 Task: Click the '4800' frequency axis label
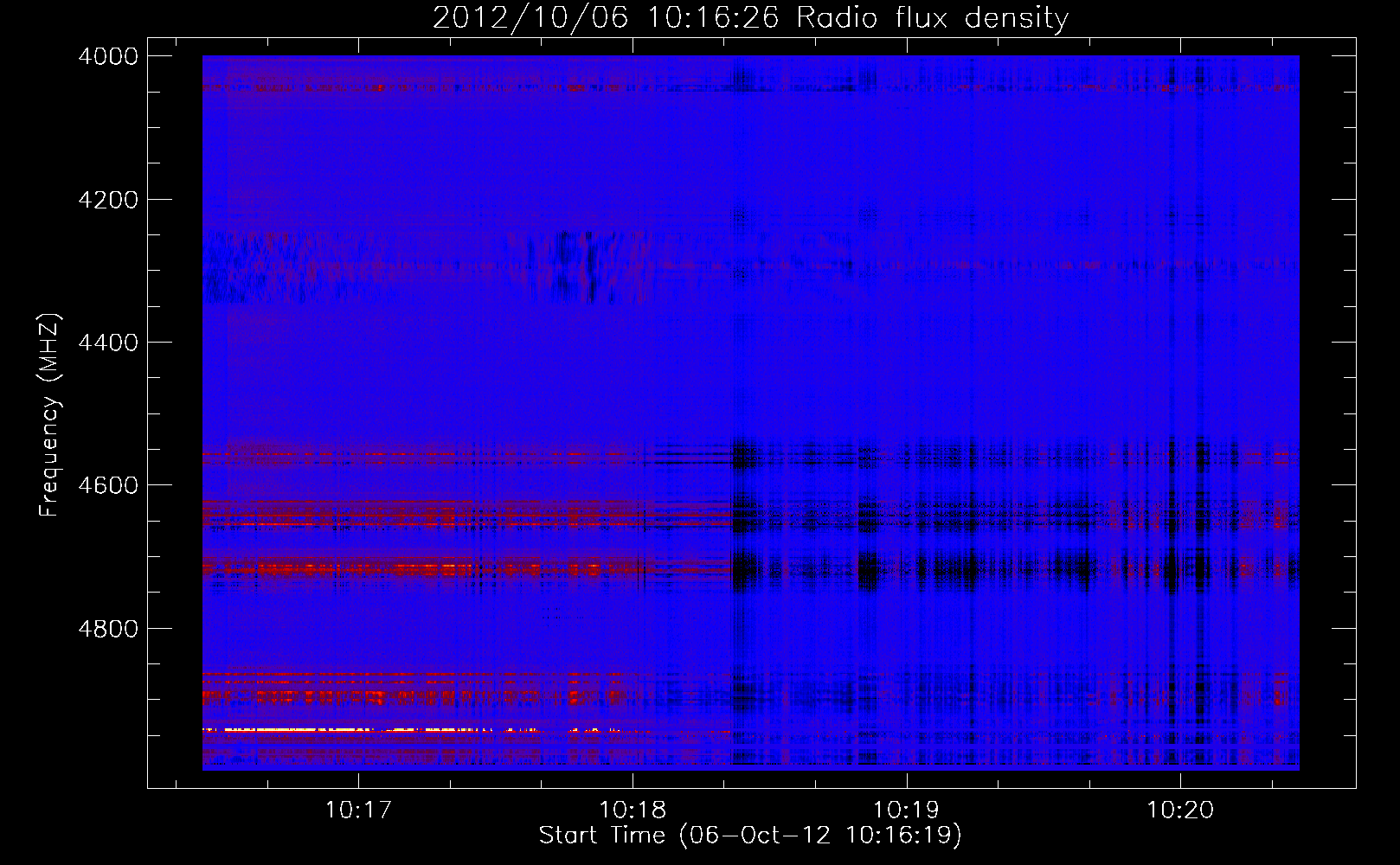[108, 629]
